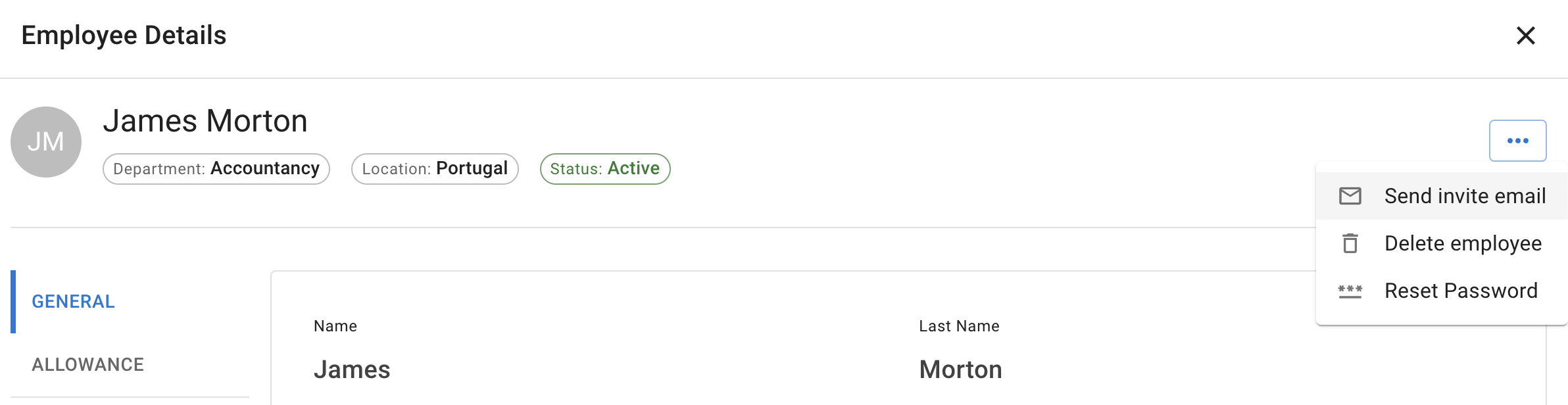The width and height of the screenshot is (1568, 405).
Task: Open the ALLOWANCE tab
Action: 88,365
